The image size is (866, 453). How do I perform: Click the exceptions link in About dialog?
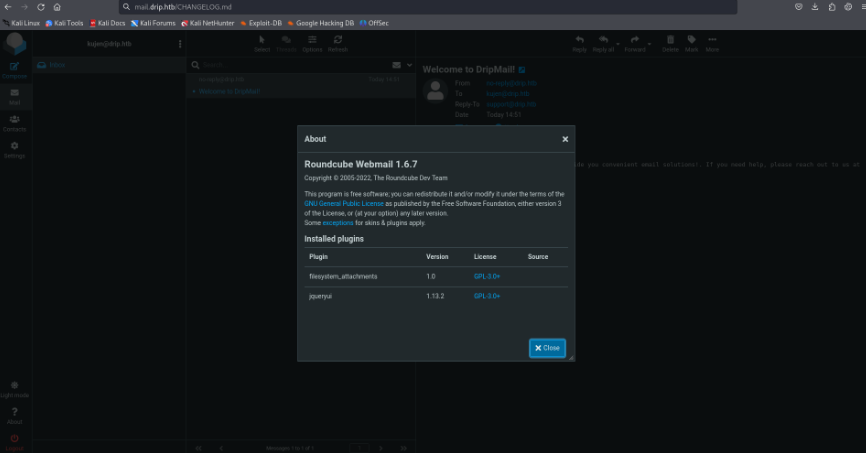(338, 223)
